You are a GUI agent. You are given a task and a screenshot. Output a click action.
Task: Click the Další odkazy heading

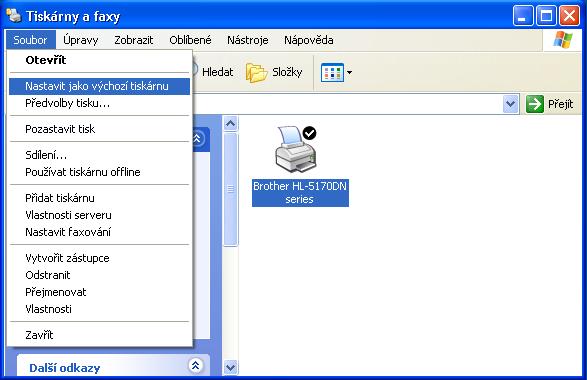click(x=65, y=368)
